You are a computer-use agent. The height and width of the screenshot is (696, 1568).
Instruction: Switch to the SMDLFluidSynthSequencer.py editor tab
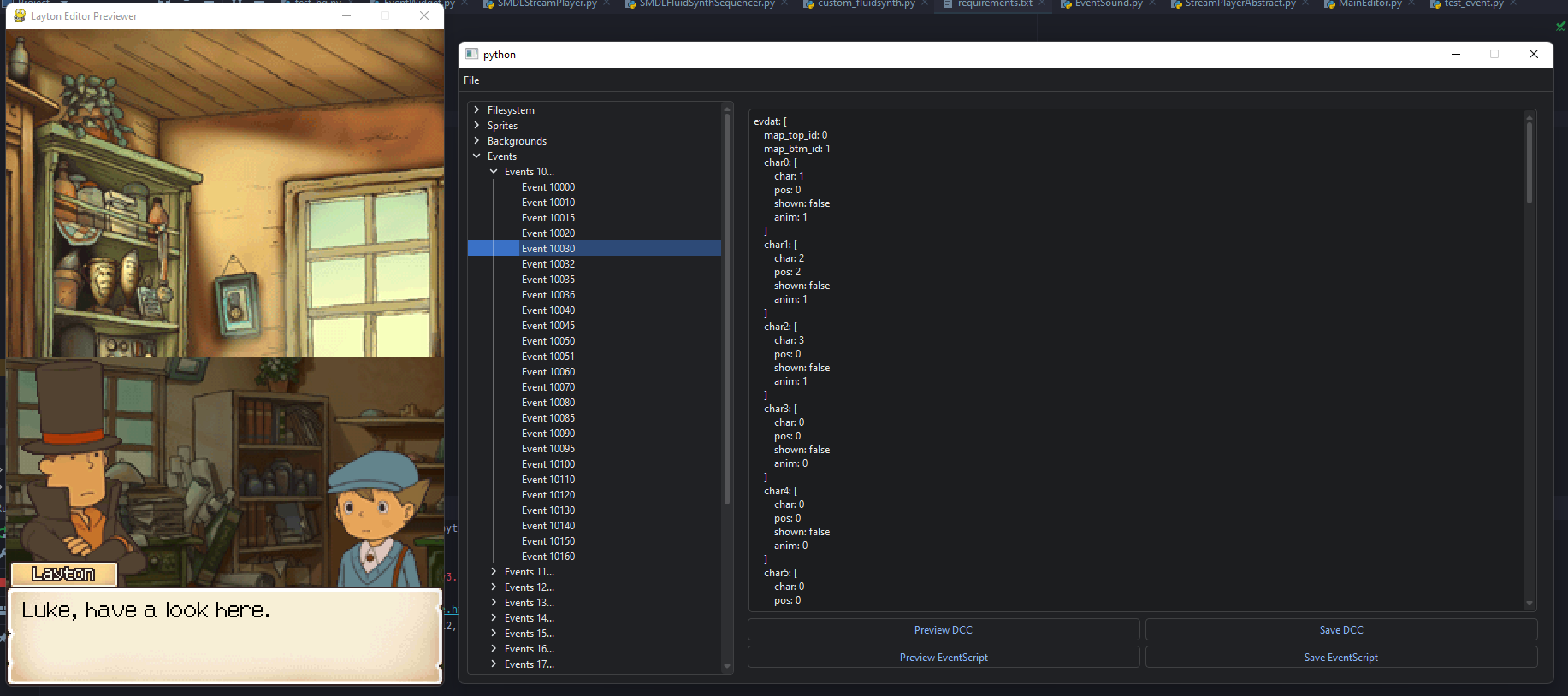click(x=707, y=4)
